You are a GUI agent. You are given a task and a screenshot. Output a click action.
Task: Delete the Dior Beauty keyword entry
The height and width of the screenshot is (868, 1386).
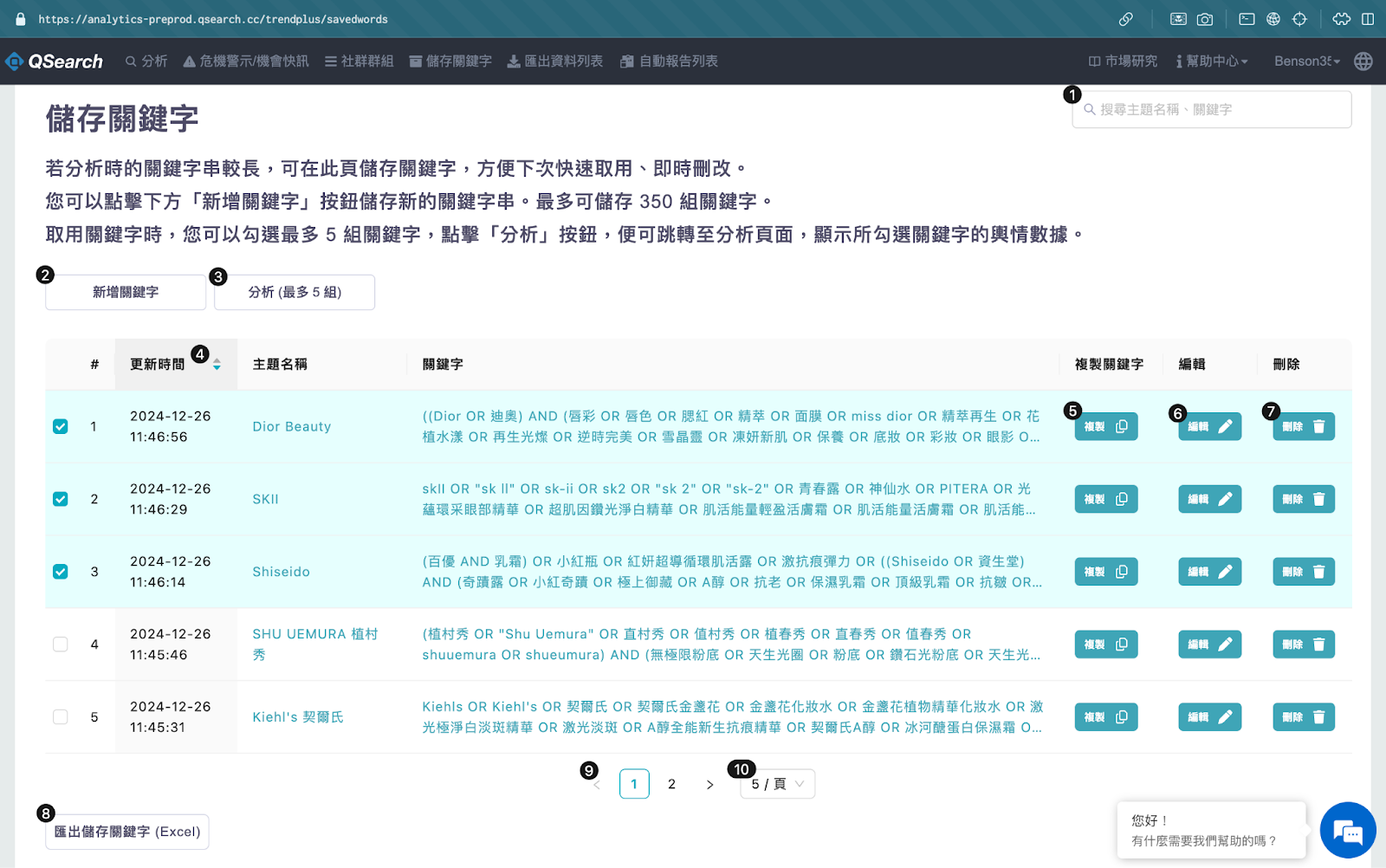tap(1304, 426)
